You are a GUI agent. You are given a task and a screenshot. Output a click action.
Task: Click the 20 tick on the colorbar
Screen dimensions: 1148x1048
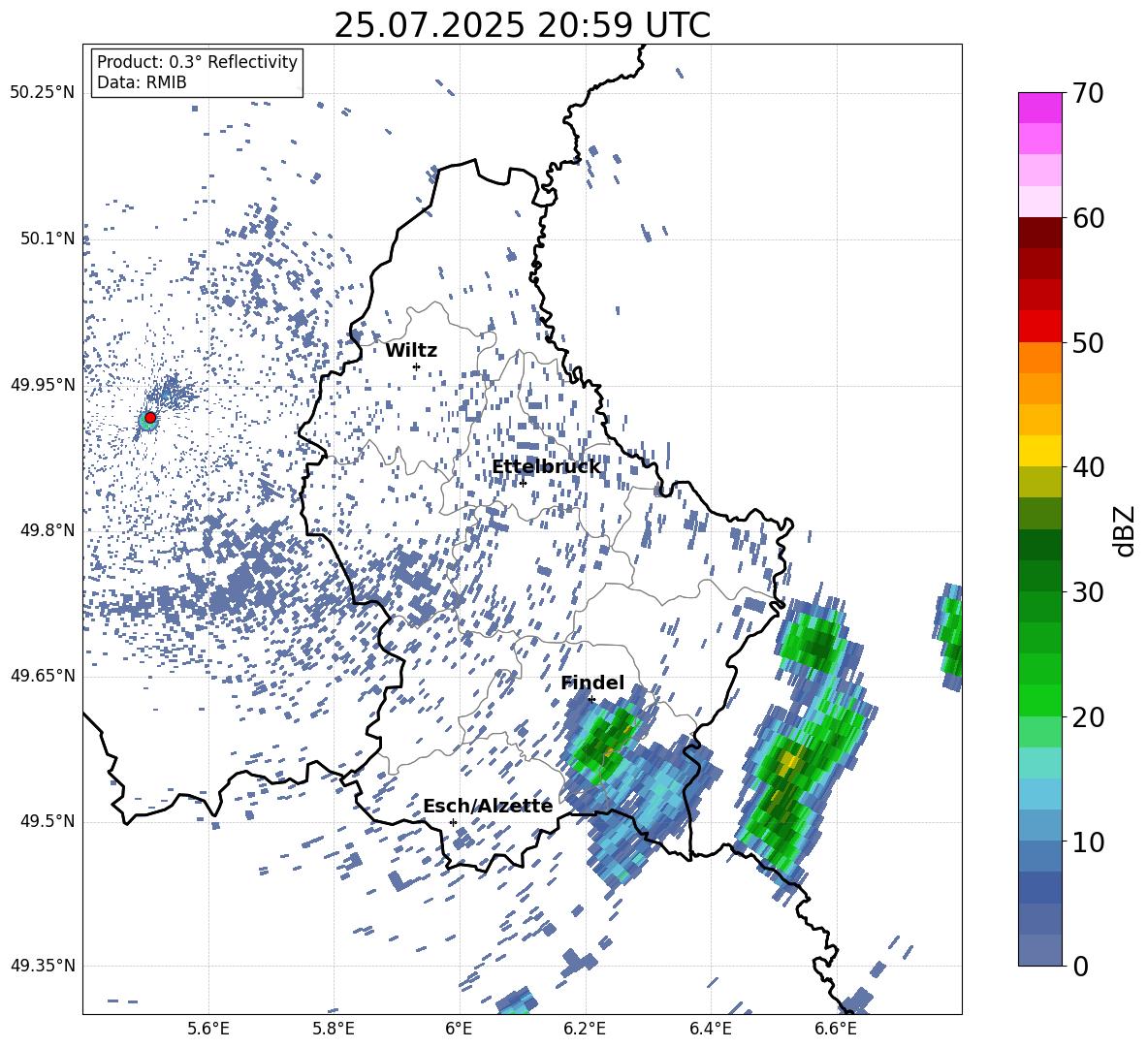pos(1088,716)
